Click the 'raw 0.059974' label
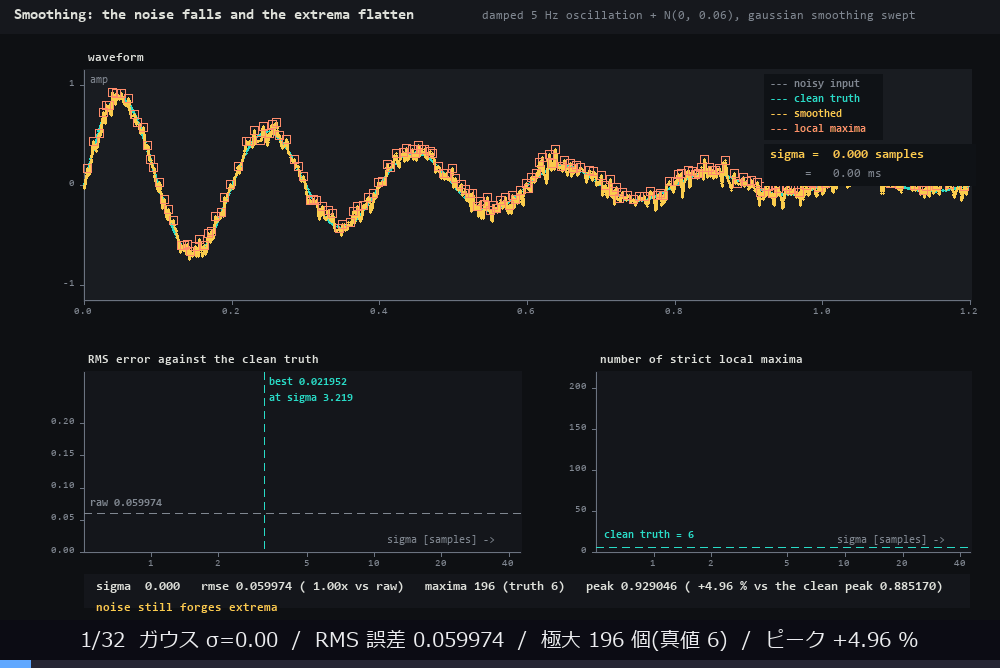This screenshot has height=668, width=1000. pyautogui.click(x=126, y=503)
